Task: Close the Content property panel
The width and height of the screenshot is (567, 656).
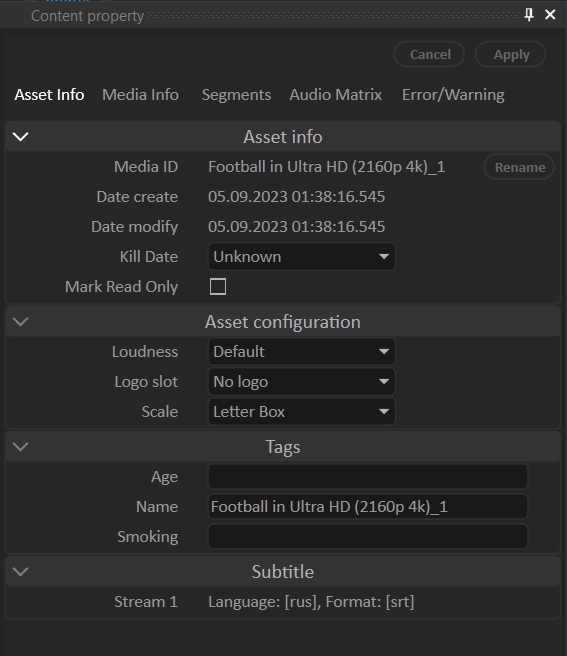Action: point(550,15)
